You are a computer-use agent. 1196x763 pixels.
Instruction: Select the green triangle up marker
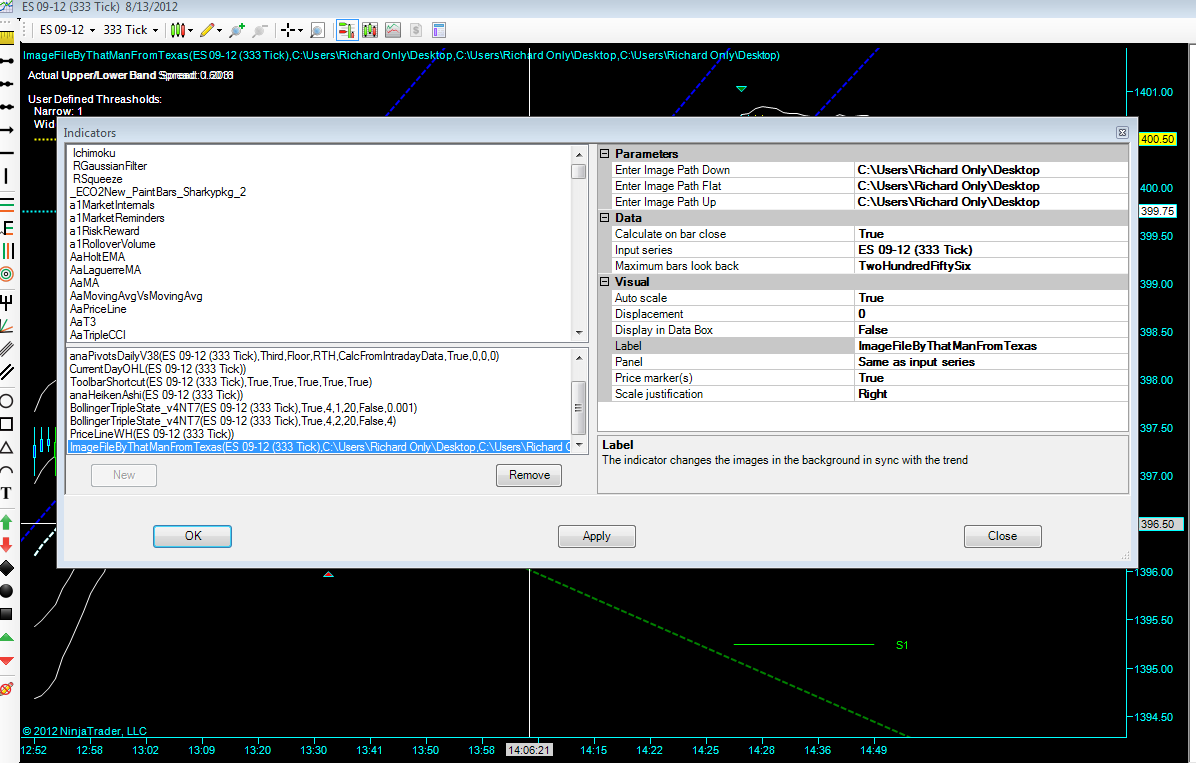tap(7, 637)
